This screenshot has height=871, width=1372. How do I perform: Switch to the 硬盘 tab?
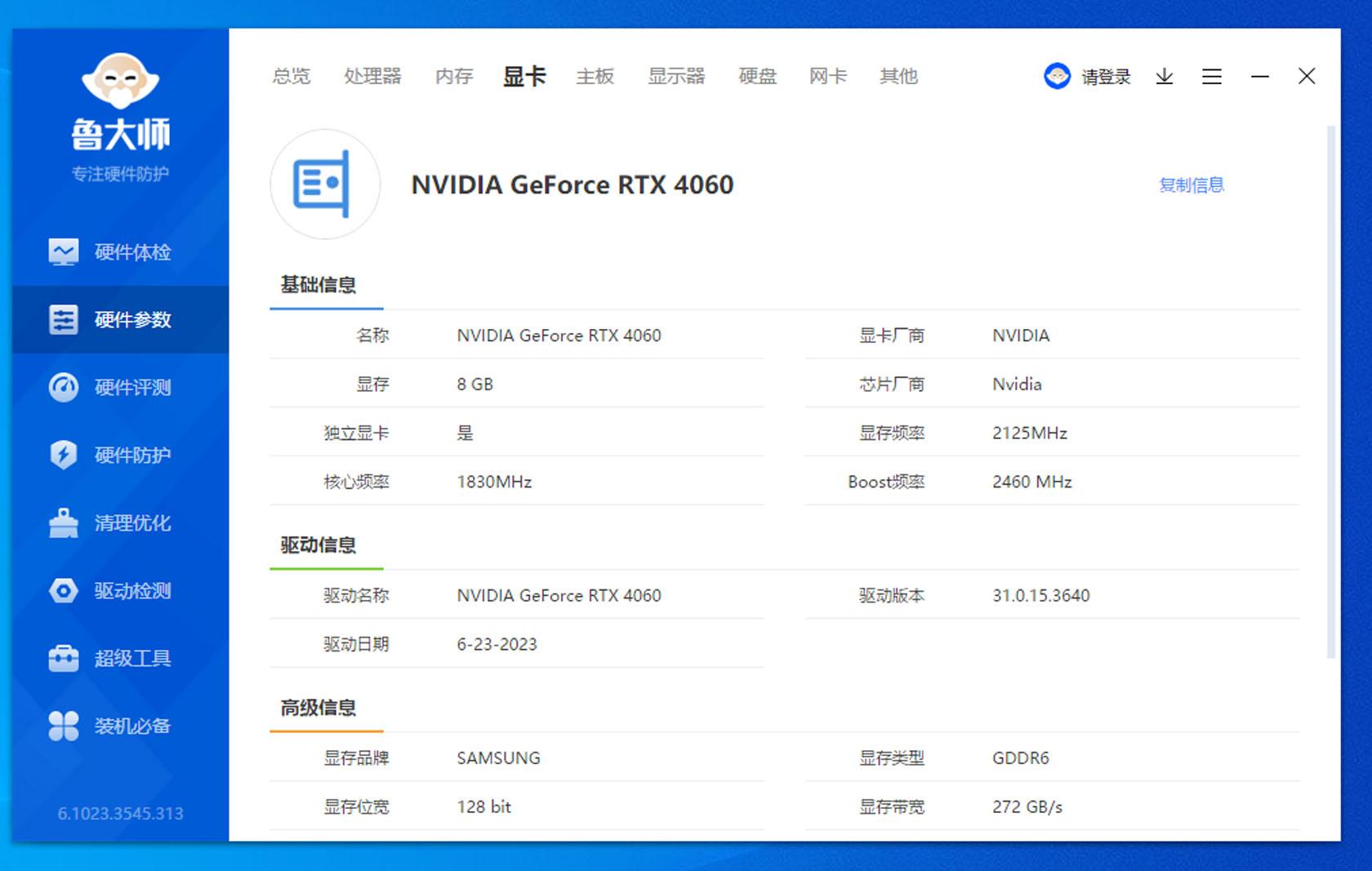pos(757,76)
